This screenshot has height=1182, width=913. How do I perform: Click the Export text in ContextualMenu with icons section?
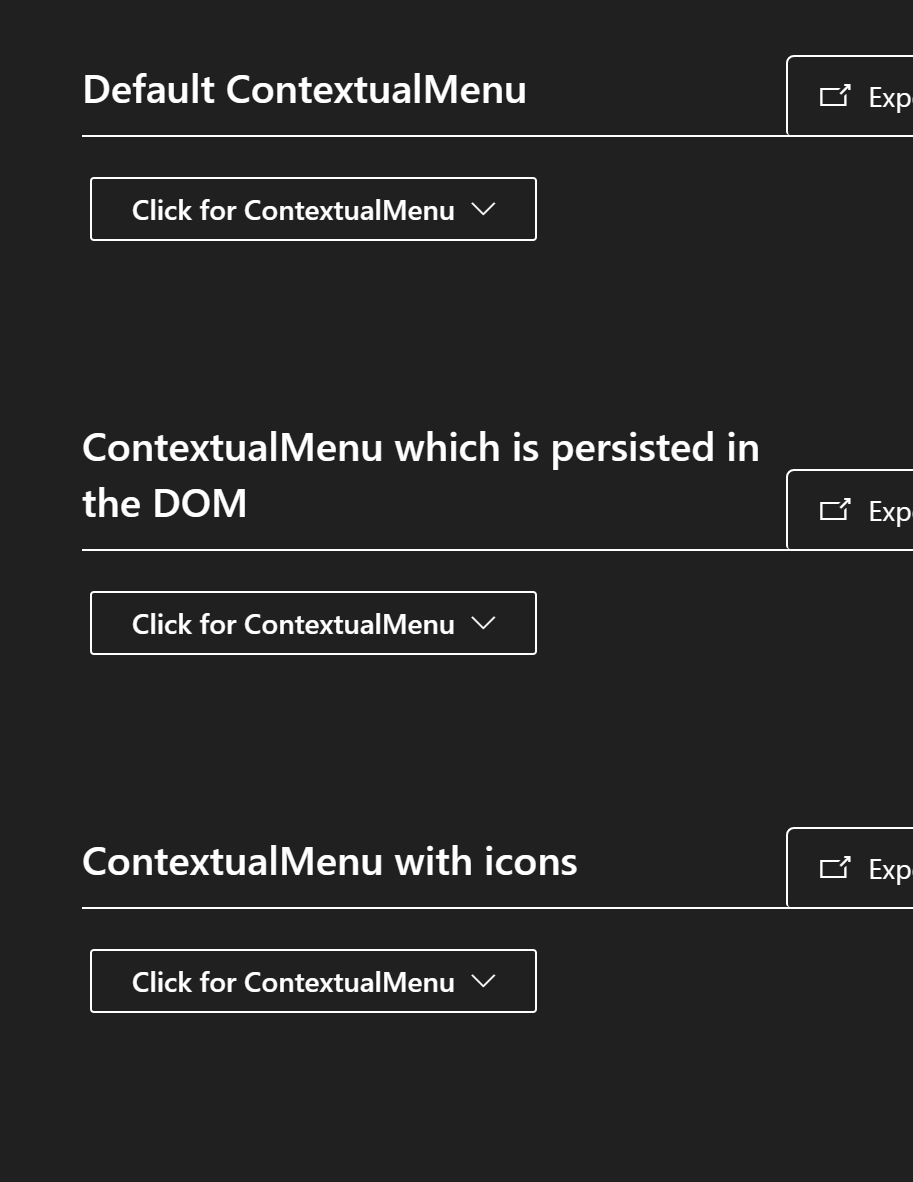(x=890, y=870)
